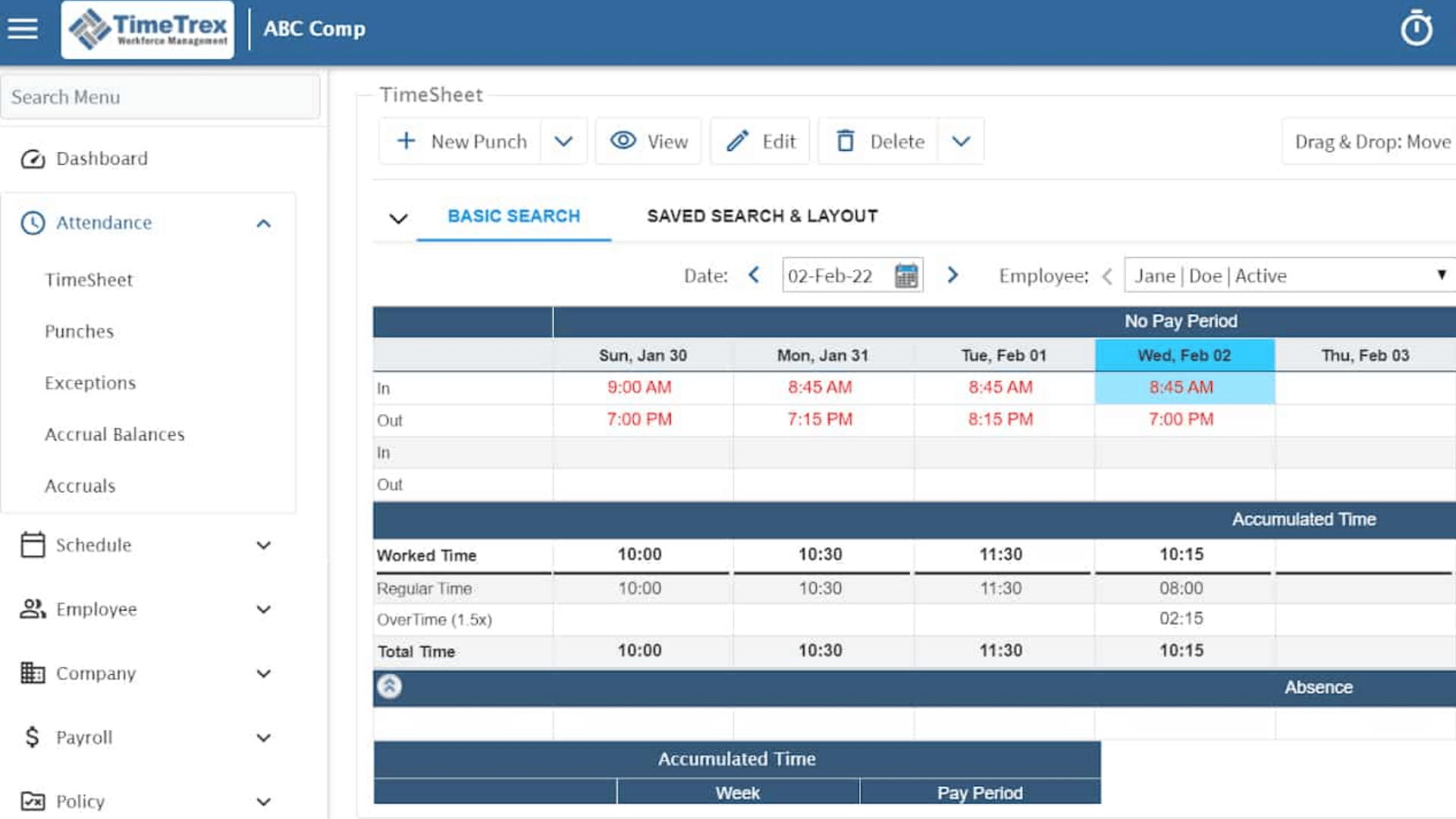This screenshot has width=1456, height=819.
Task: Click the 02:15 OverTime value
Action: pyautogui.click(x=1181, y=619)
